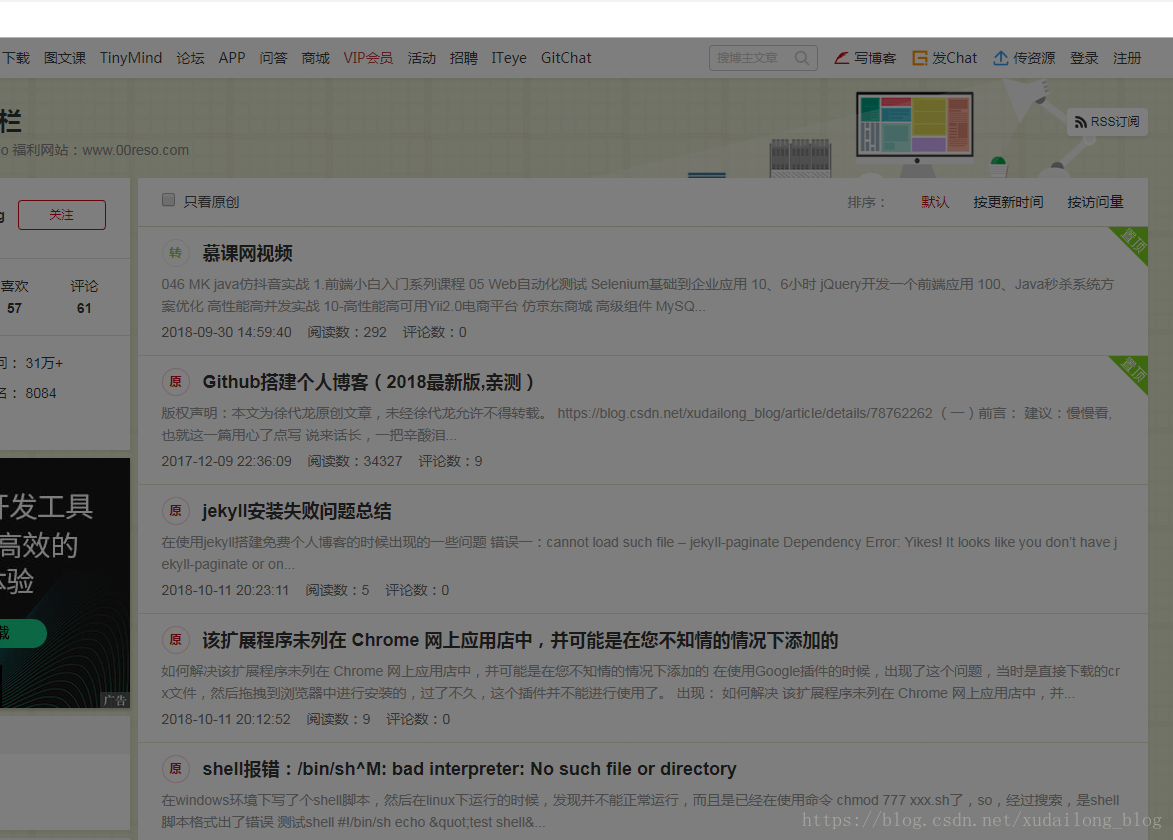Viewport: 1173px width, 840px height.
Task: Toggle the 只看原创 checkbox
Action: pyautogui.click(x=168, y=200)
